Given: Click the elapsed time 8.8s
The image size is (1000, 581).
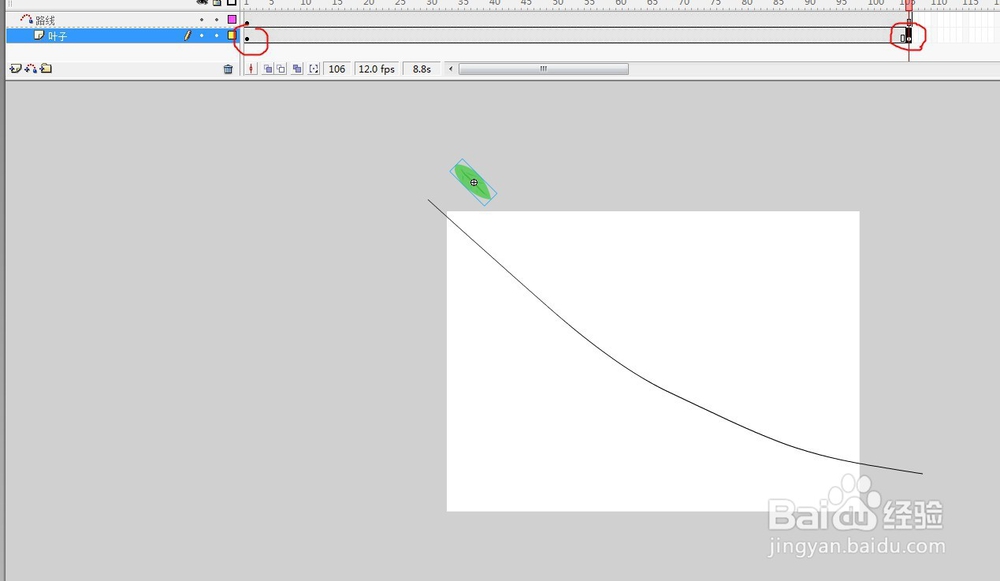Looking at the screenshot, I should click(422, 69).
